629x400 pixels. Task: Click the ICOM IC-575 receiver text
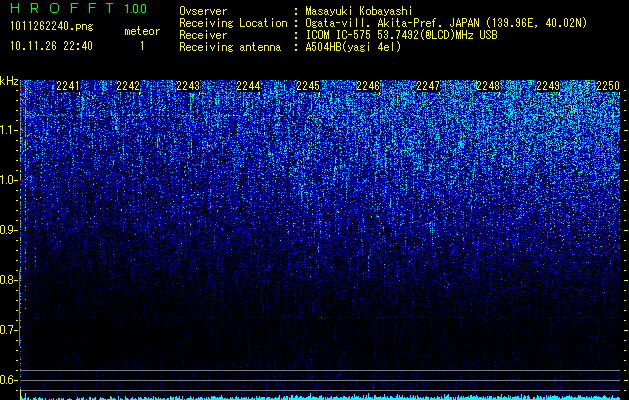pos(401,35)
